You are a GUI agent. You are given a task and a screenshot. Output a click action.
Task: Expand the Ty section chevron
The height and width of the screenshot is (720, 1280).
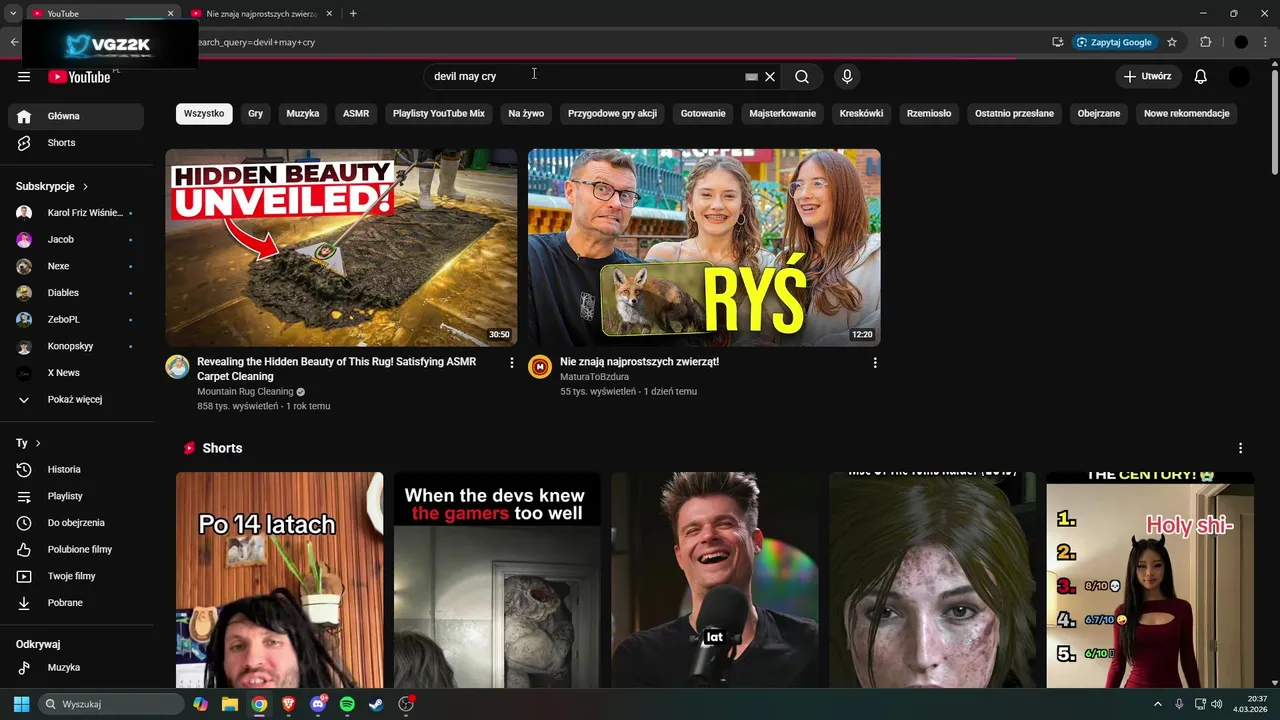[x=38, y=443]
